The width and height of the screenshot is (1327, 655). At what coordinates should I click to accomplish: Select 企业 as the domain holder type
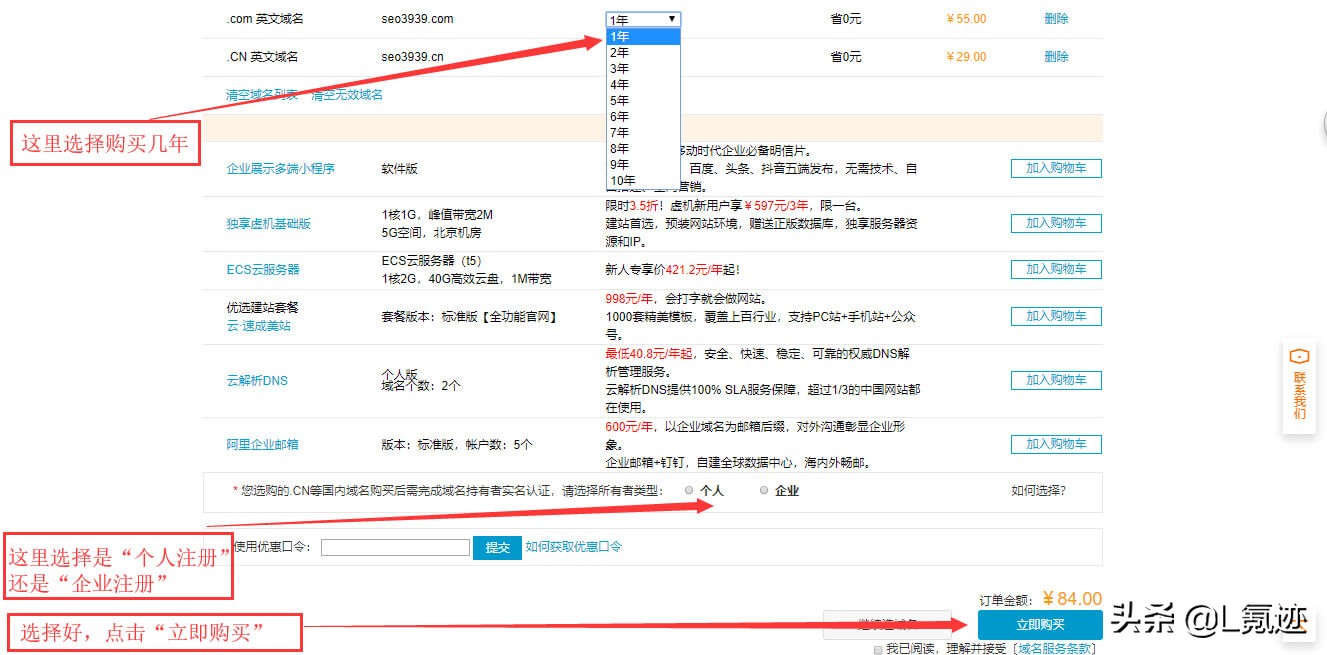tap(764, 490)
